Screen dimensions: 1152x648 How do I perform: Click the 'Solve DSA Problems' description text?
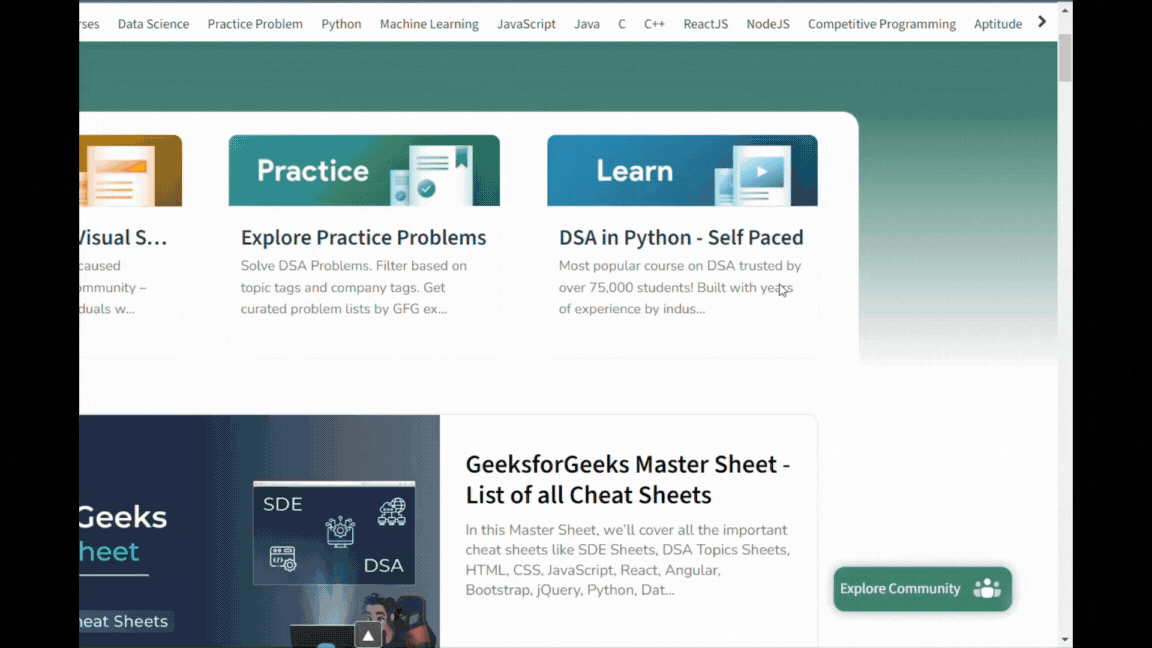pos(353,287)
